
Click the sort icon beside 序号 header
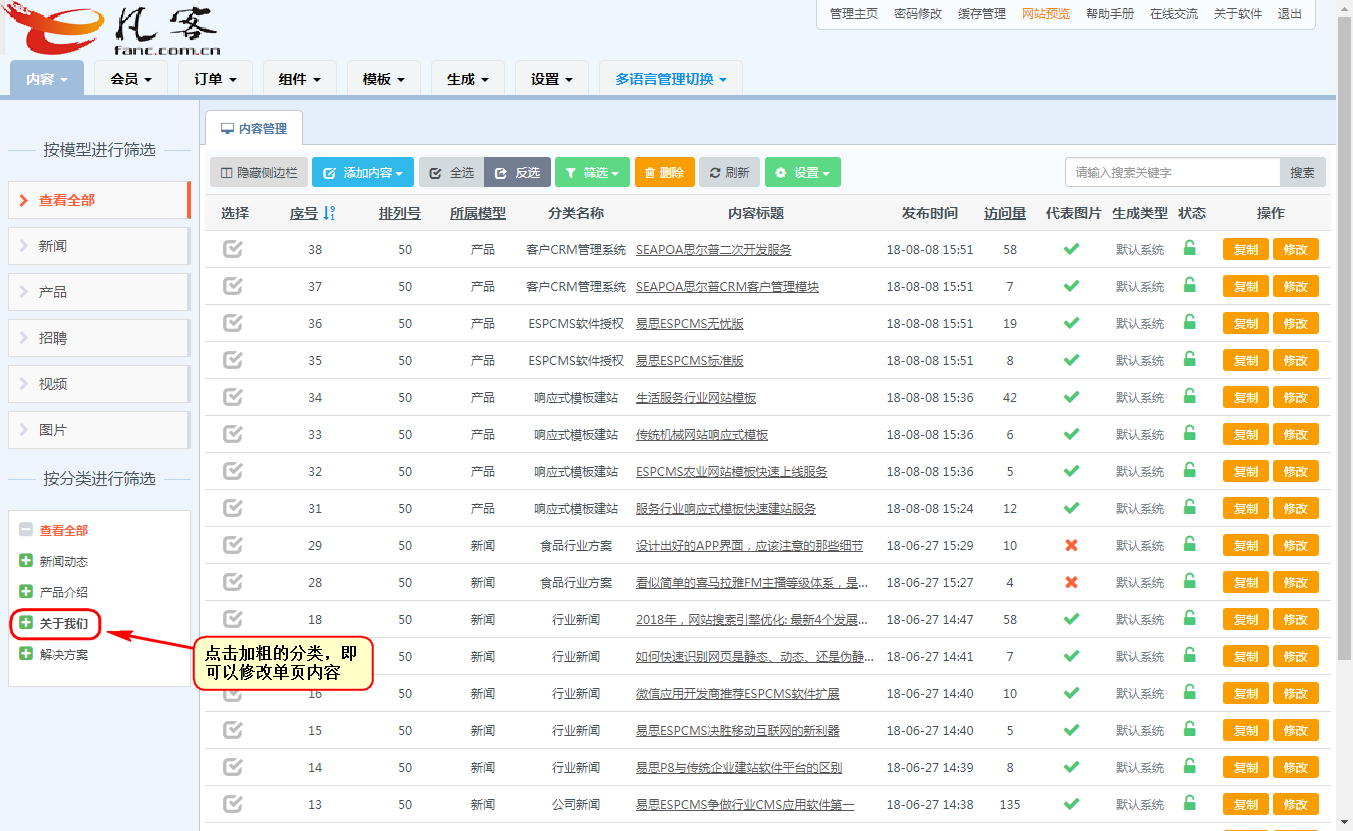(330, 213)
